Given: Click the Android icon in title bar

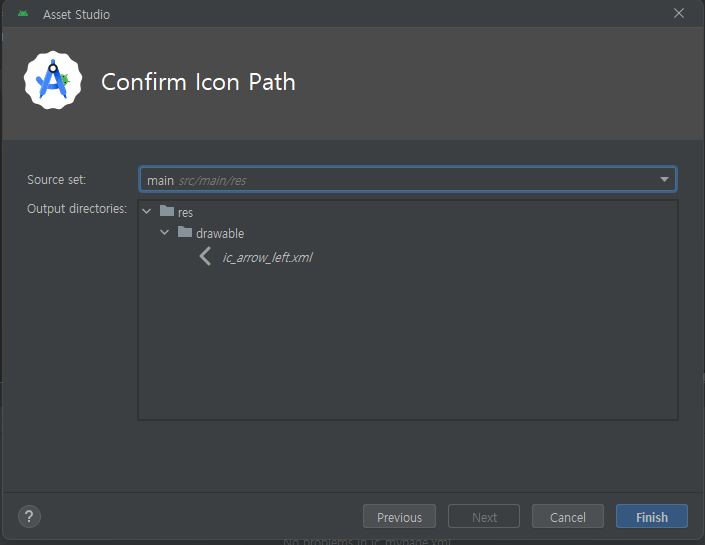Looking at the screenshot, I should [23, 14].
